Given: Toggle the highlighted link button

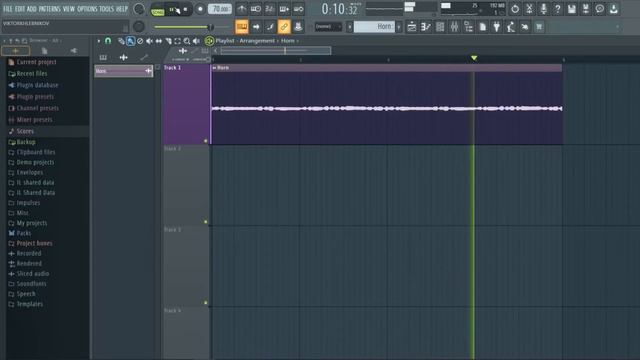Looking at the screenshot, I should click(x=284, y=27).
